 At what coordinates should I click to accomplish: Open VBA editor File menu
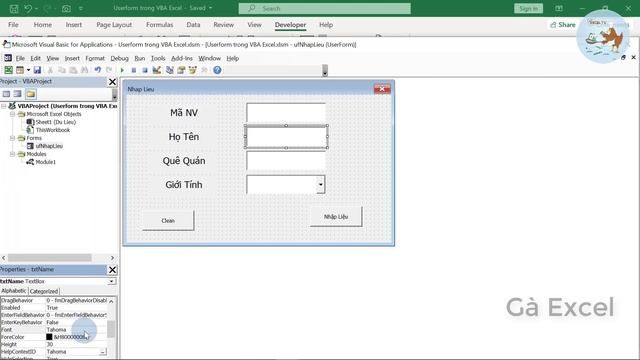point(20,58)
